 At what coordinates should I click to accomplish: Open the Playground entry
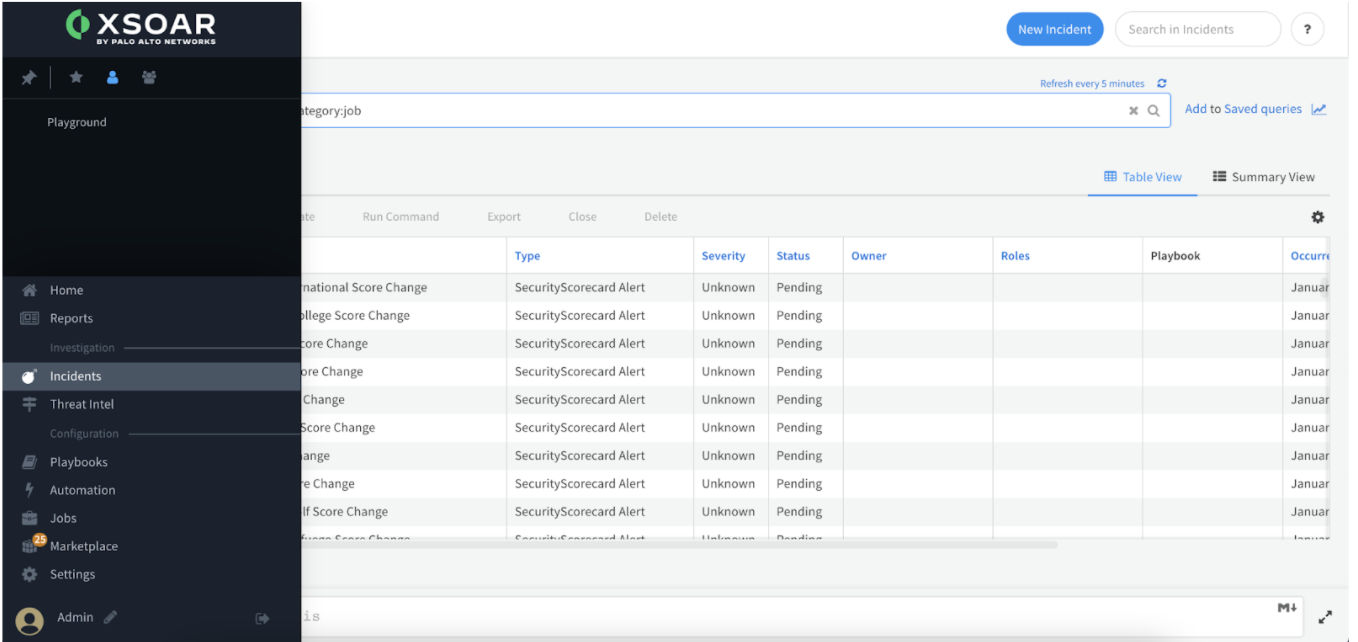click(x=77, y=122)
